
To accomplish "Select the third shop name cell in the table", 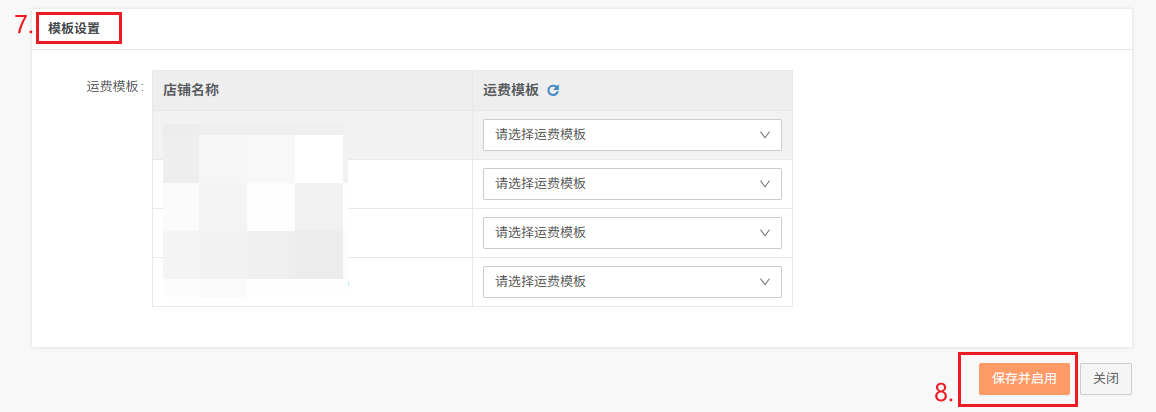I will (x=312, y=233).
